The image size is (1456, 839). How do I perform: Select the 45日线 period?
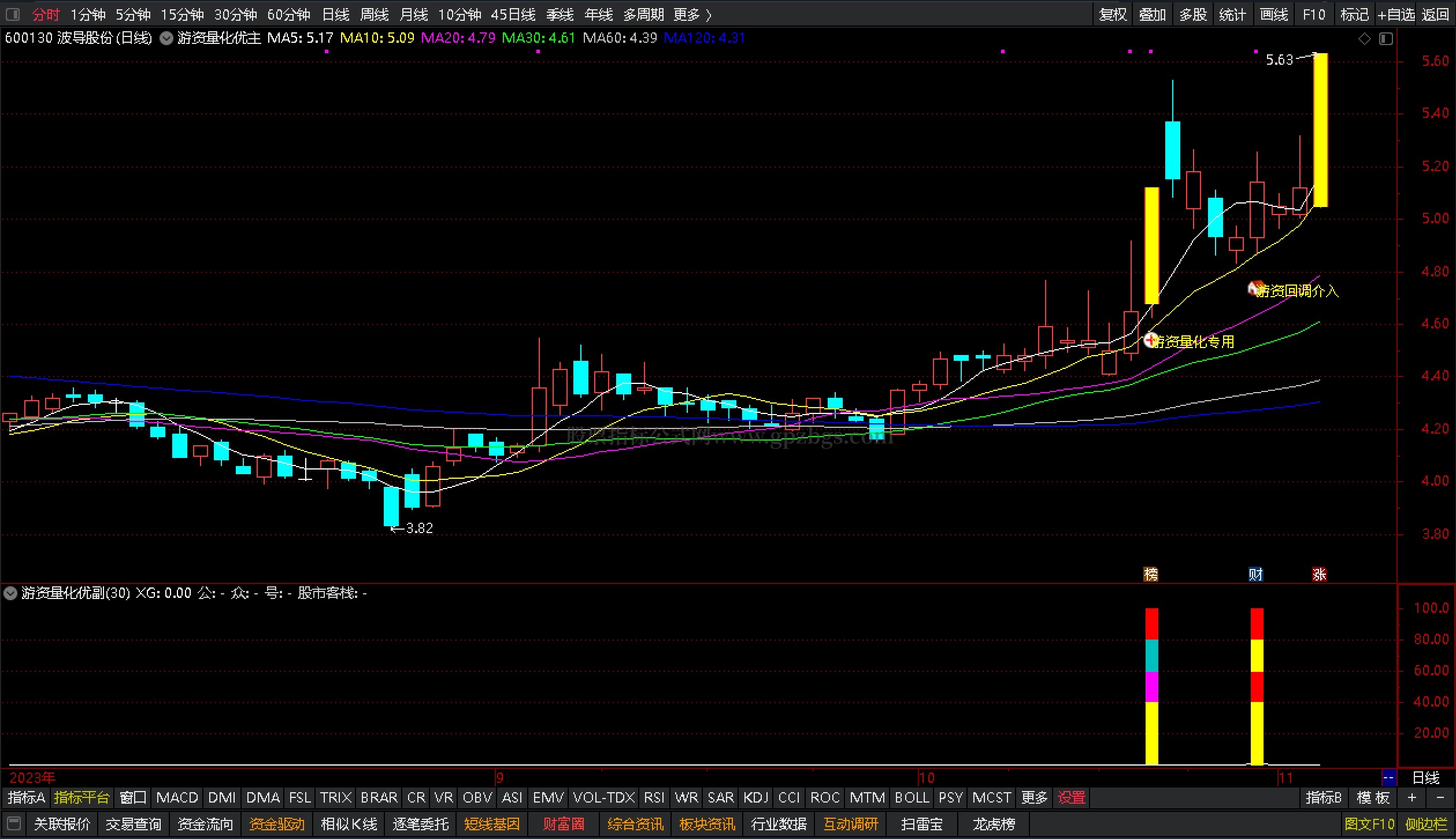pyautogui.click(x=513, y=14)
